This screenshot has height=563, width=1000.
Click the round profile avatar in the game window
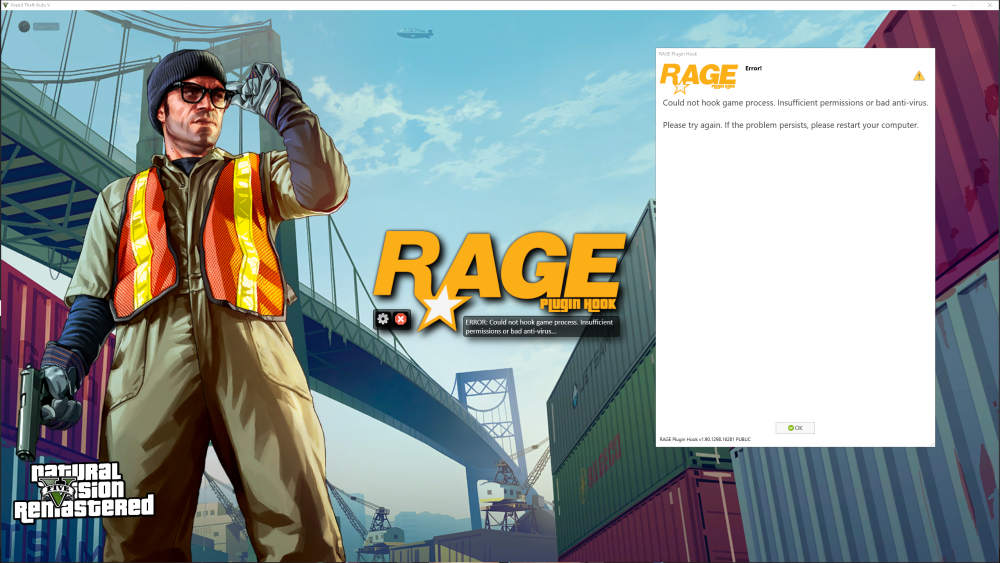point(24,26)
